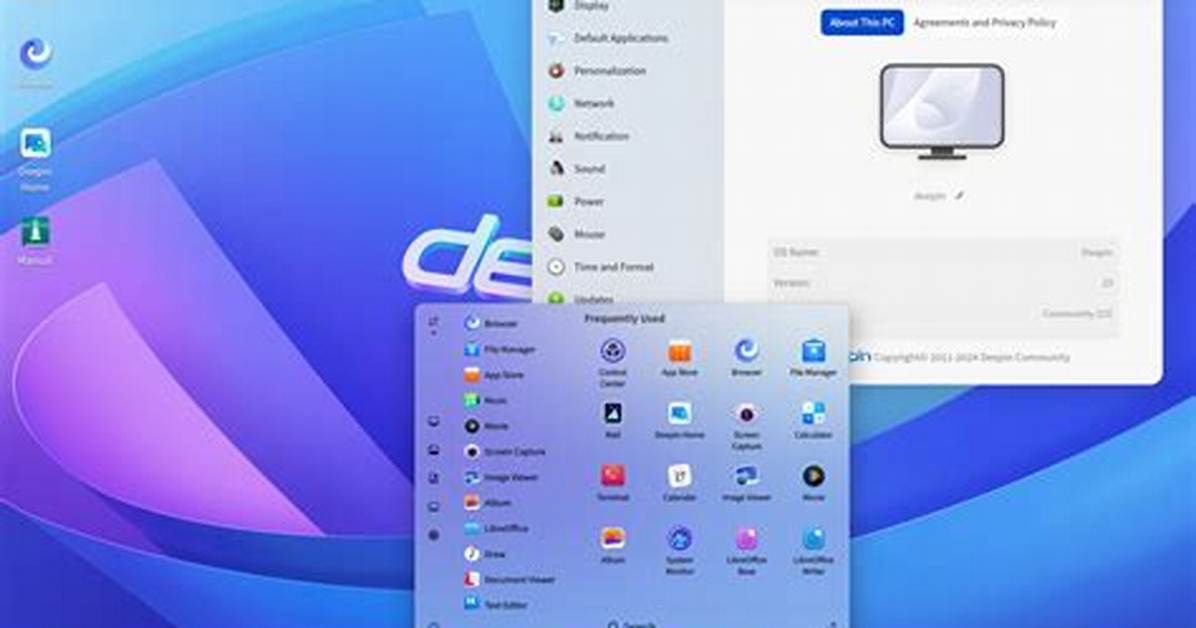The image size is (1196, 628).
Task: Open Deepin Home in the launcher grid
Action: (680, 414)
